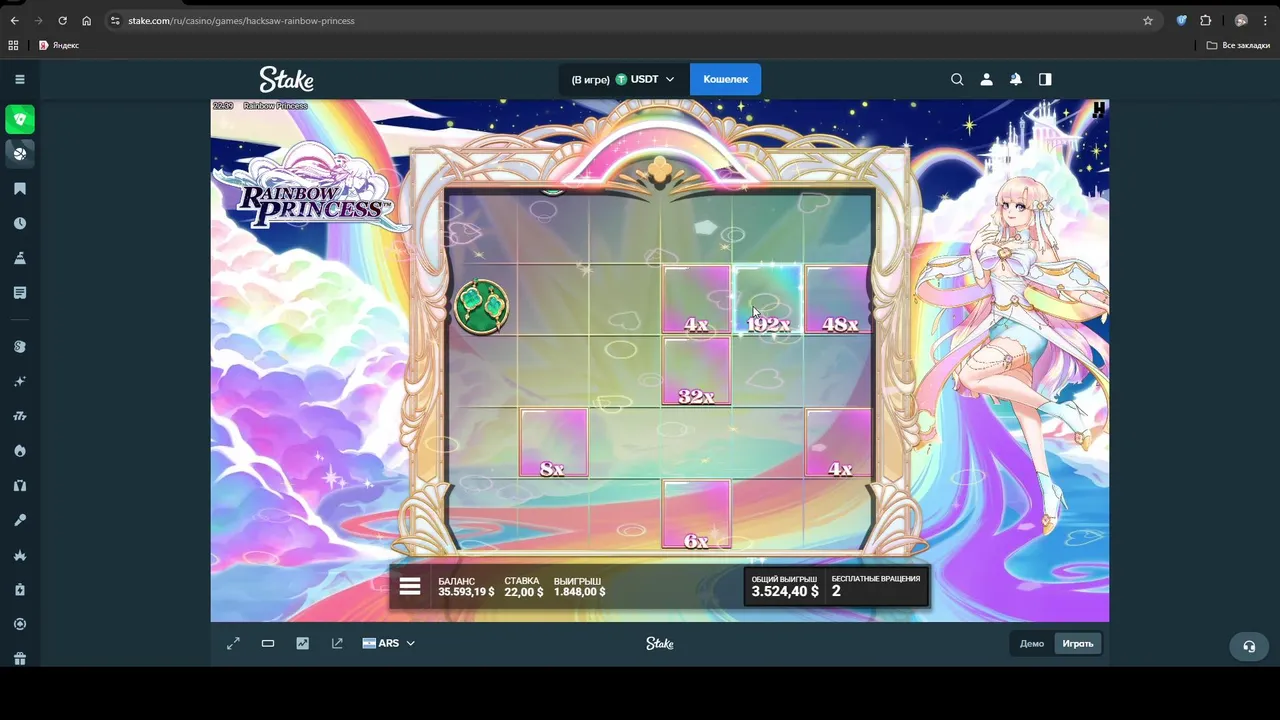Open the ARS display currency dropdown

coord(389,643)
